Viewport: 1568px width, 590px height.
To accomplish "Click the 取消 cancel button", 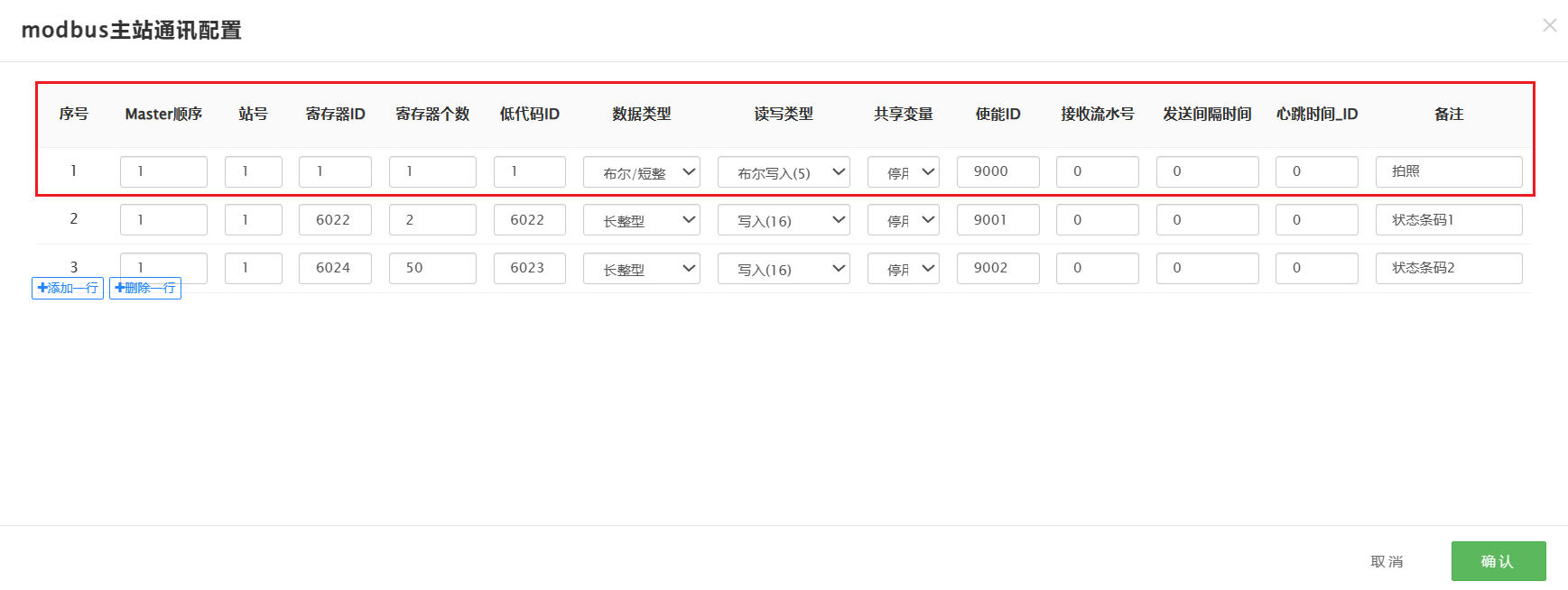I will [1387, 561].
